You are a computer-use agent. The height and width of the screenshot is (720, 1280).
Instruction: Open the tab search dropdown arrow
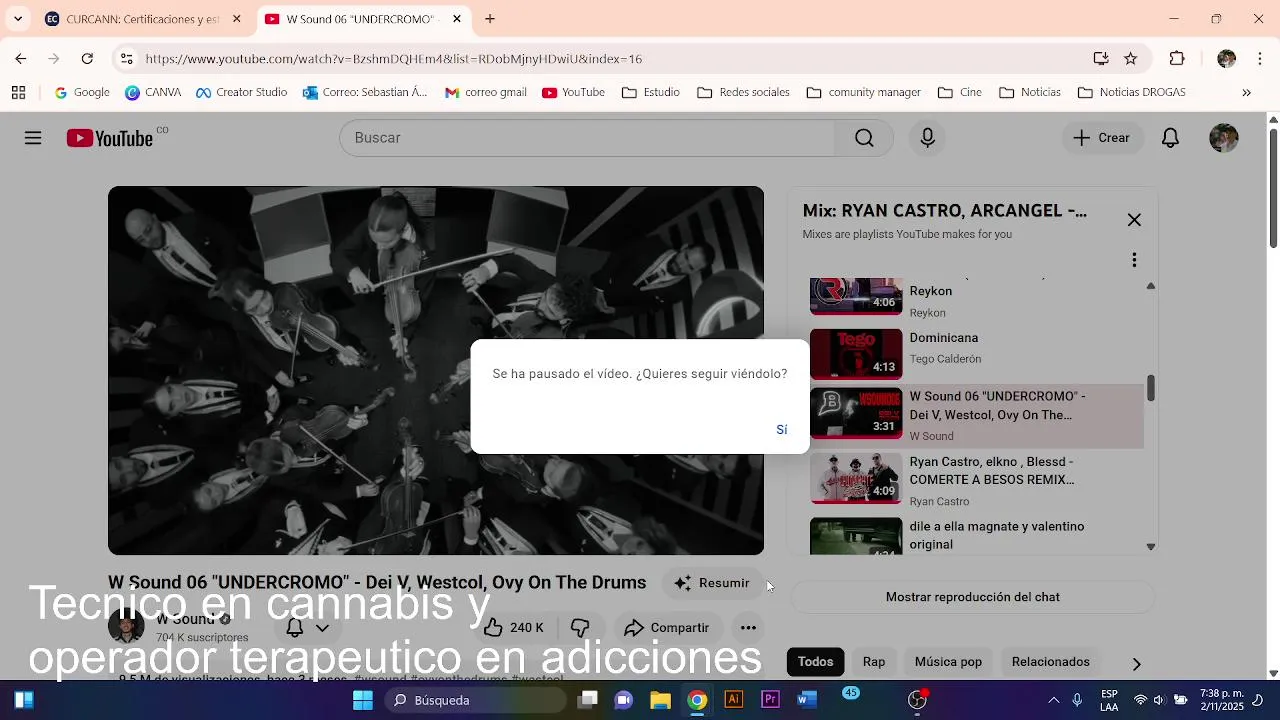click(x=18, y=19)
